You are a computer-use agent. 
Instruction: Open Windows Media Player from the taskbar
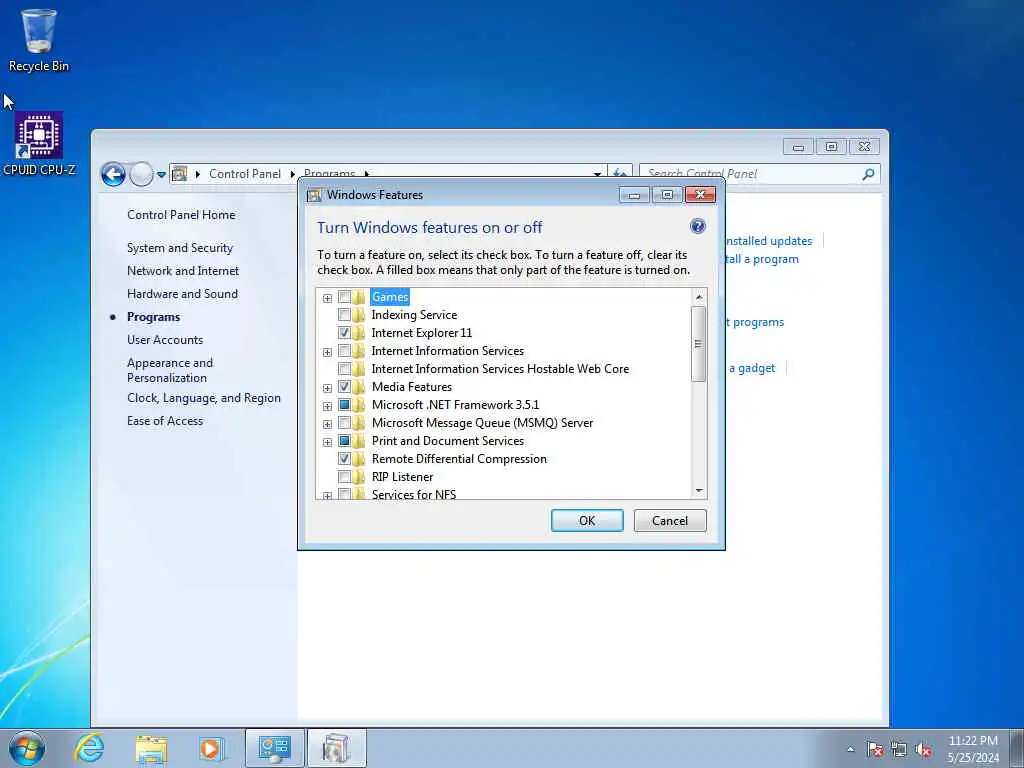(212, 748)
